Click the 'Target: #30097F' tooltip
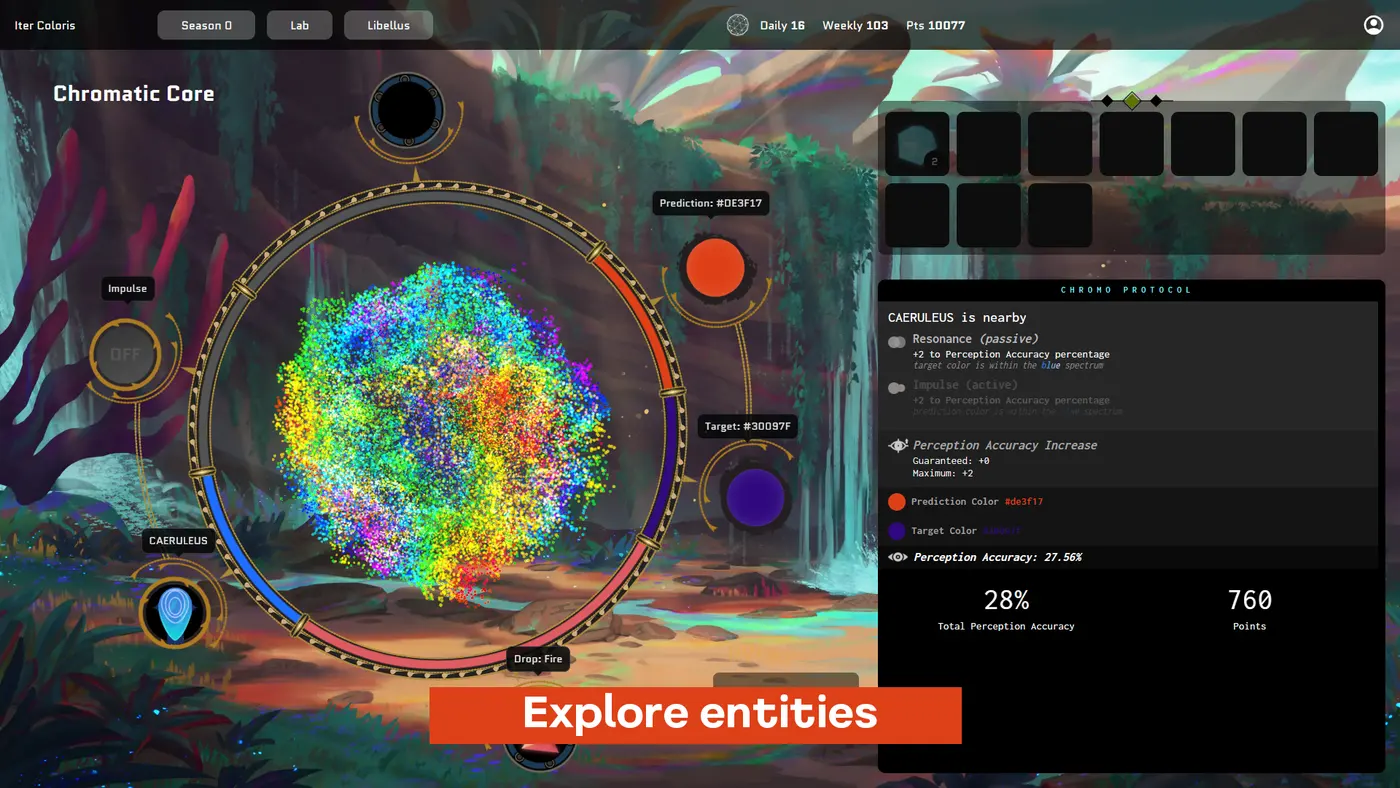The width and height of the screenshot is (1400, 788). tap(748, 427)
